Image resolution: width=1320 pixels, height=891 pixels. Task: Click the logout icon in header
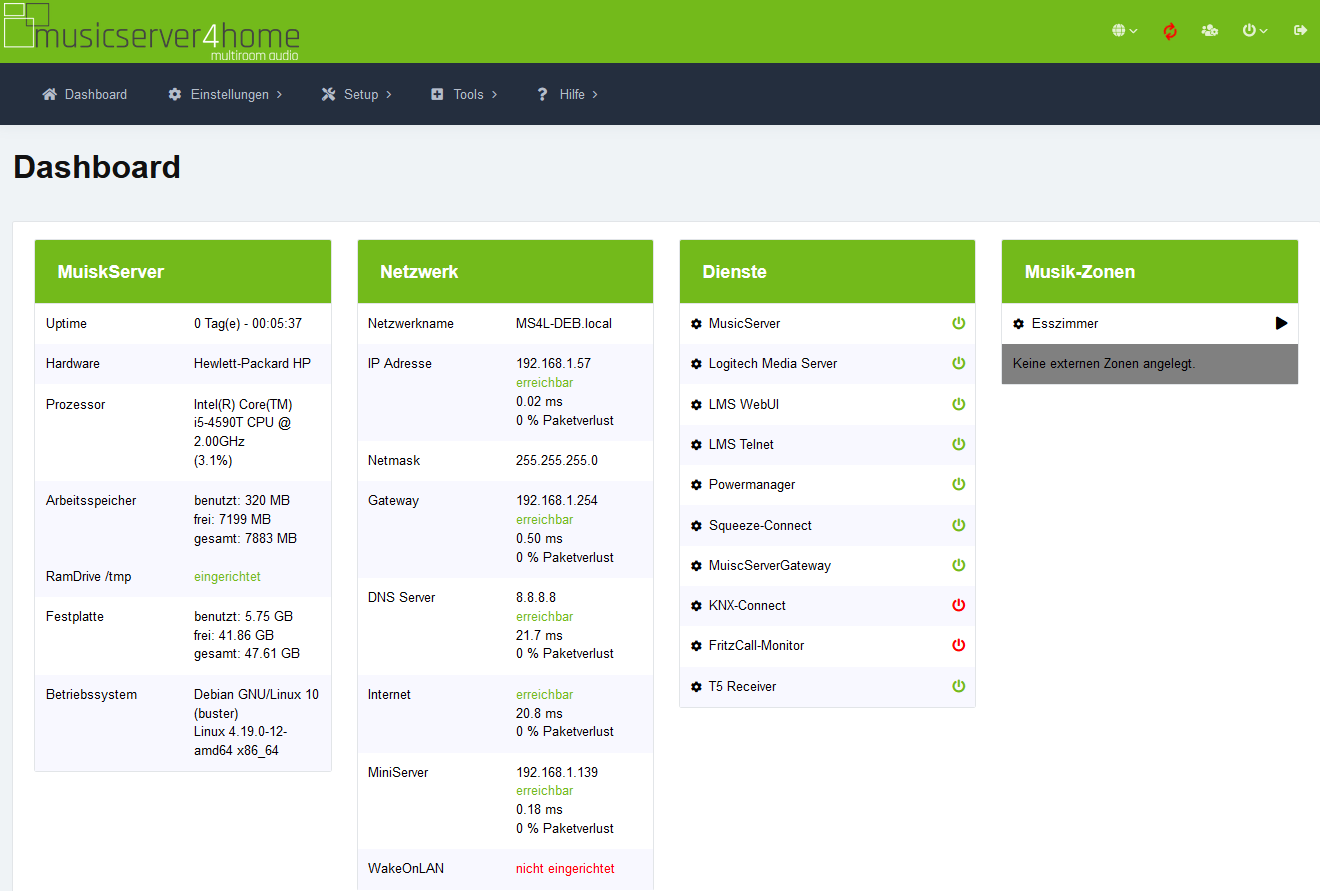[x=1300, y=31]
